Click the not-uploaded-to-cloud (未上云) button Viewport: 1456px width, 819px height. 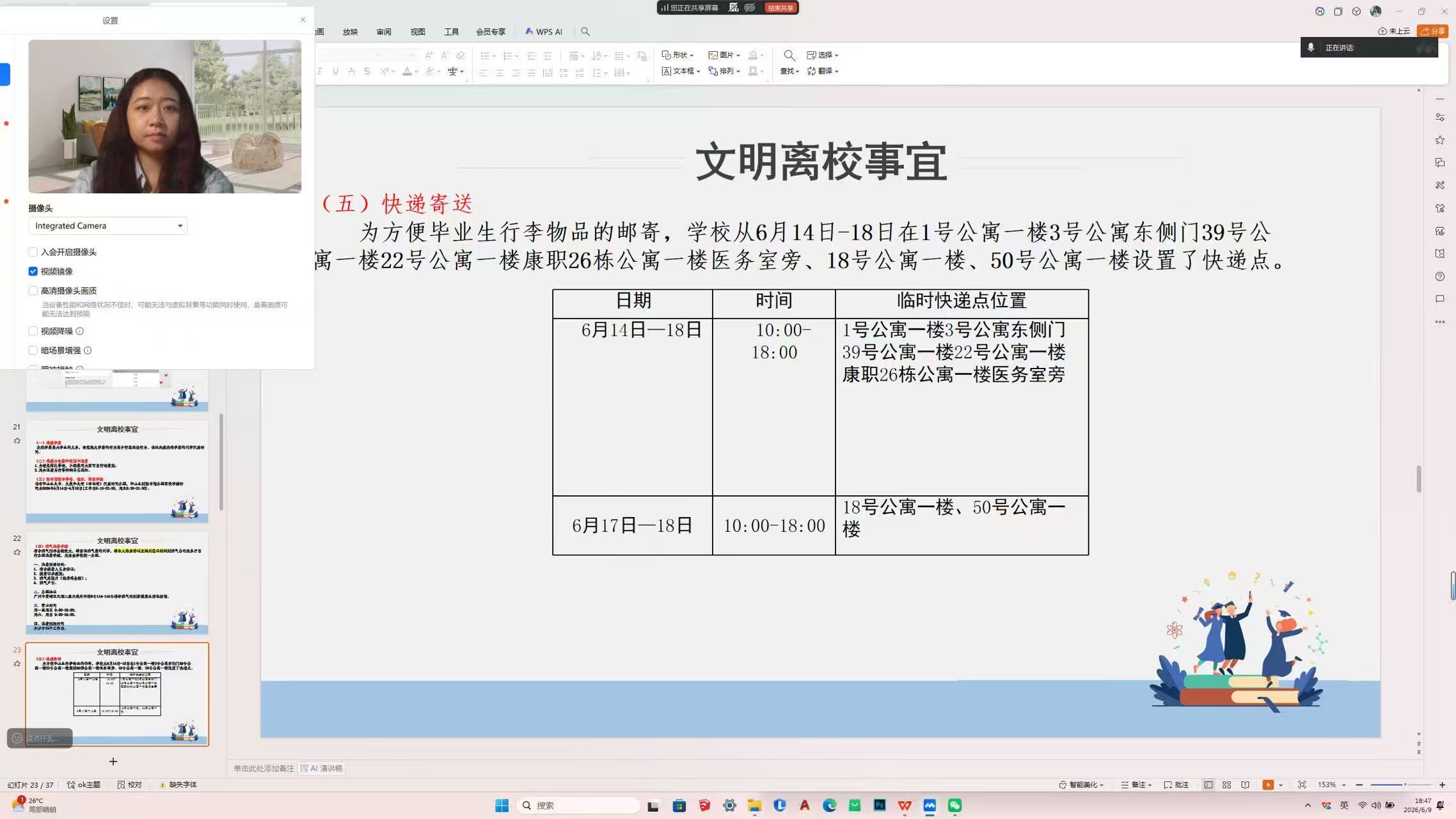tap(1394, 31)
